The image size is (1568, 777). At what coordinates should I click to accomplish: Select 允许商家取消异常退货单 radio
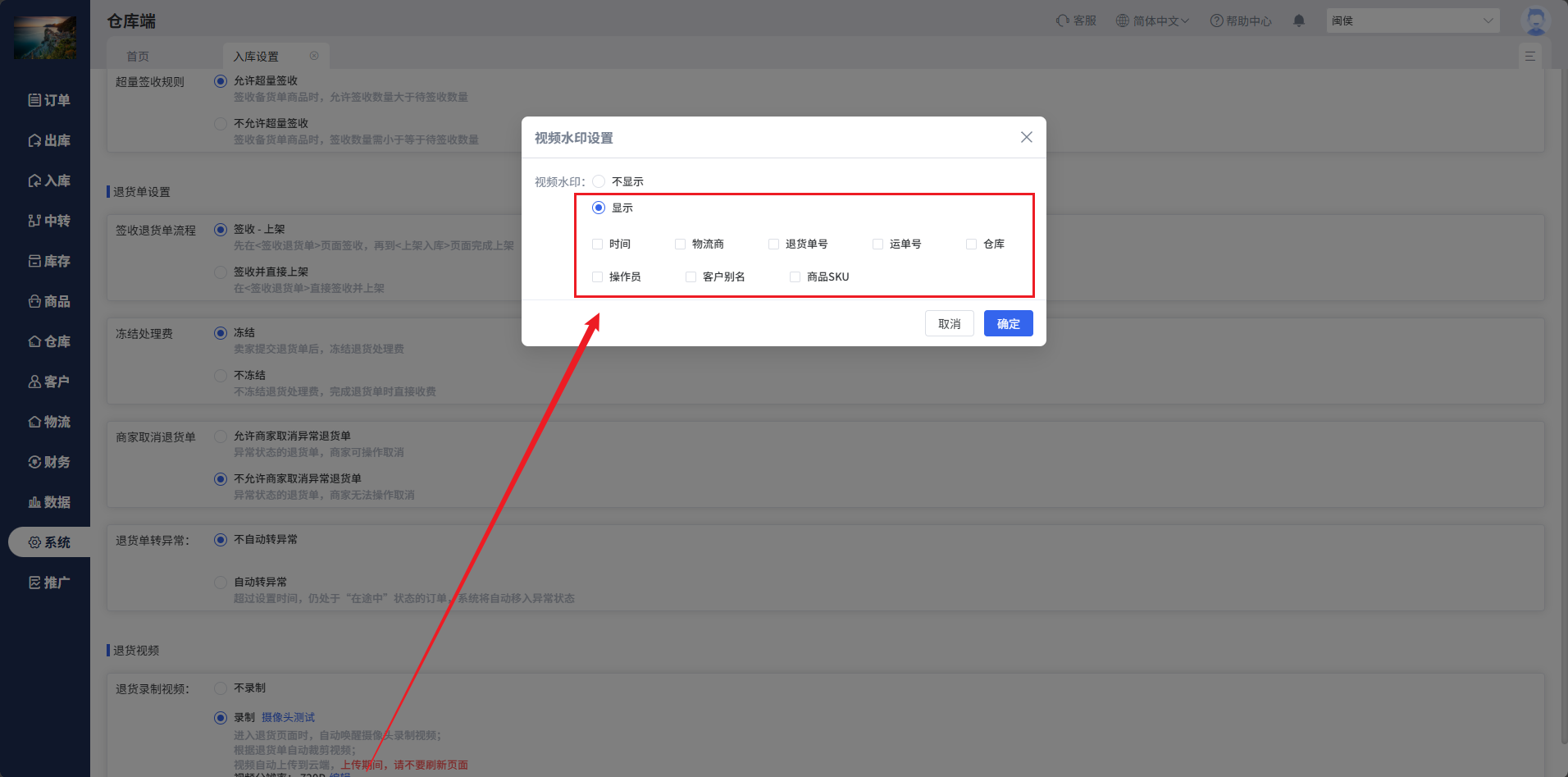coord(221,436)
